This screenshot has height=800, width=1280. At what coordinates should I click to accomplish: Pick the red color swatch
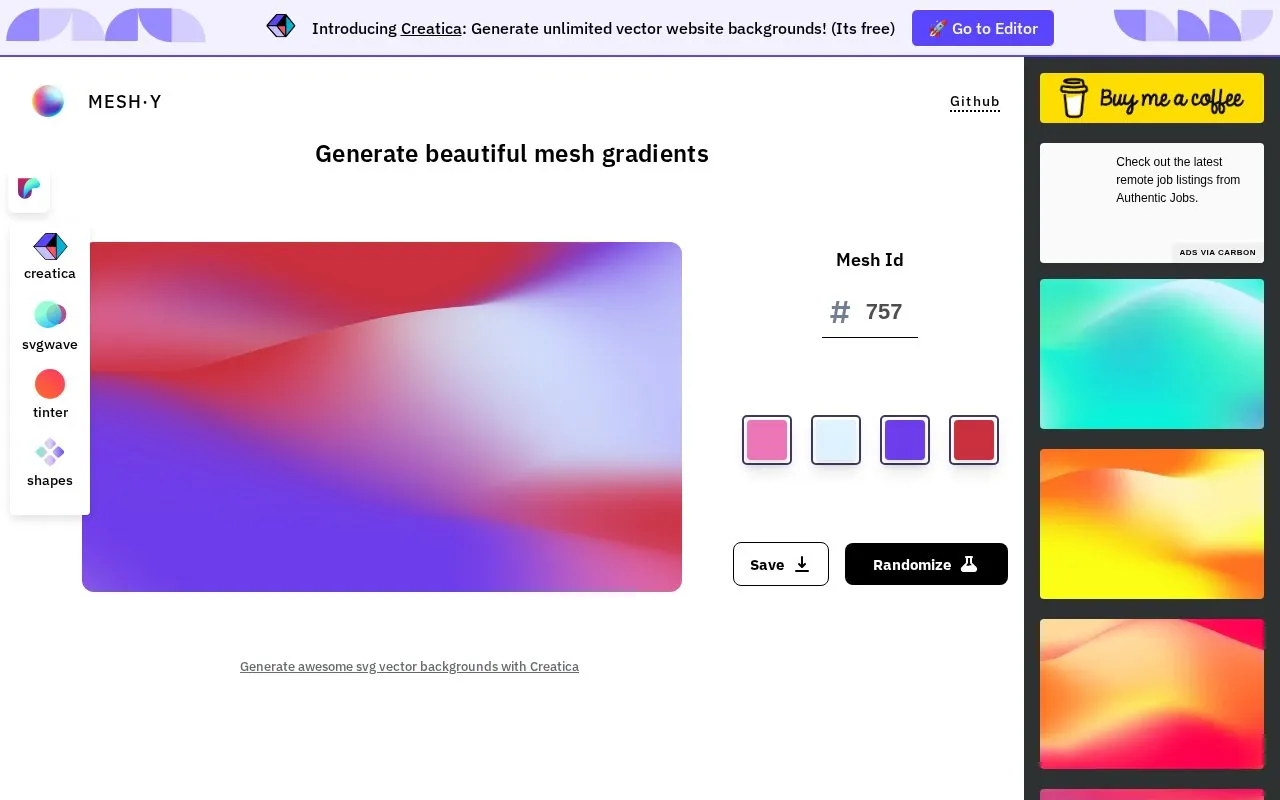tap(974, 440)
